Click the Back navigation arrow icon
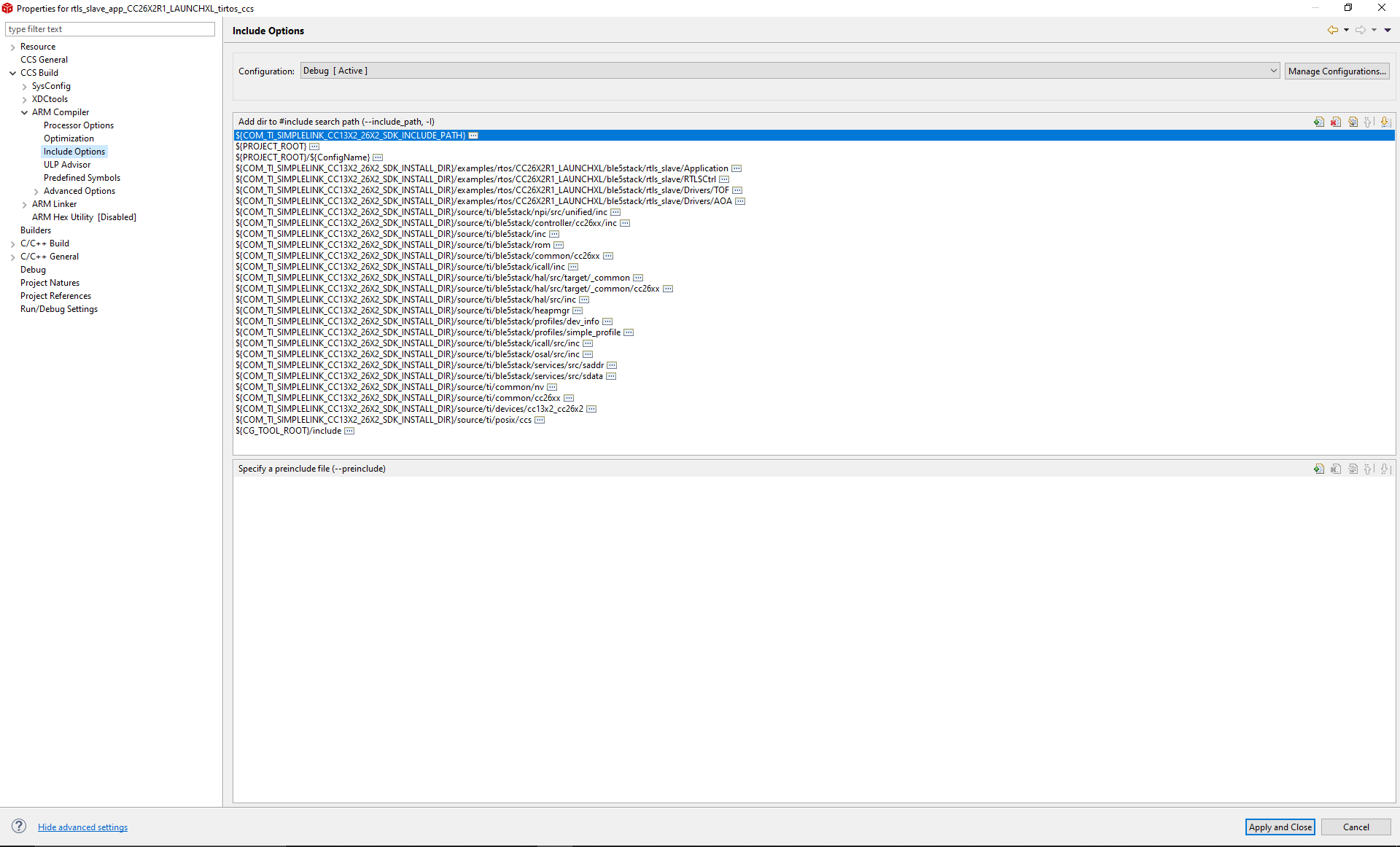 click(x=1332, y=30)
